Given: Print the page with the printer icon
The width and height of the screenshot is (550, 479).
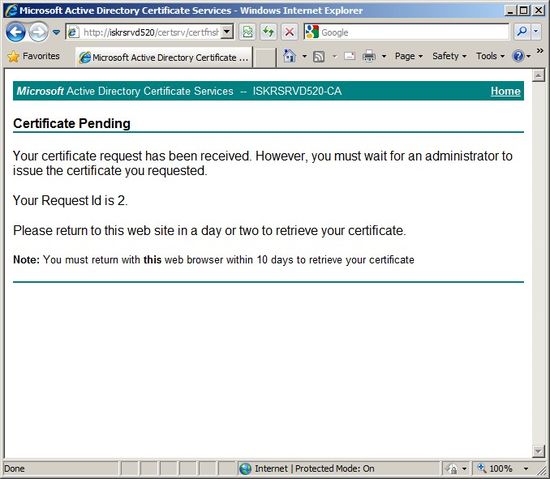Looking at the screenshot, I should pos(369,56).
